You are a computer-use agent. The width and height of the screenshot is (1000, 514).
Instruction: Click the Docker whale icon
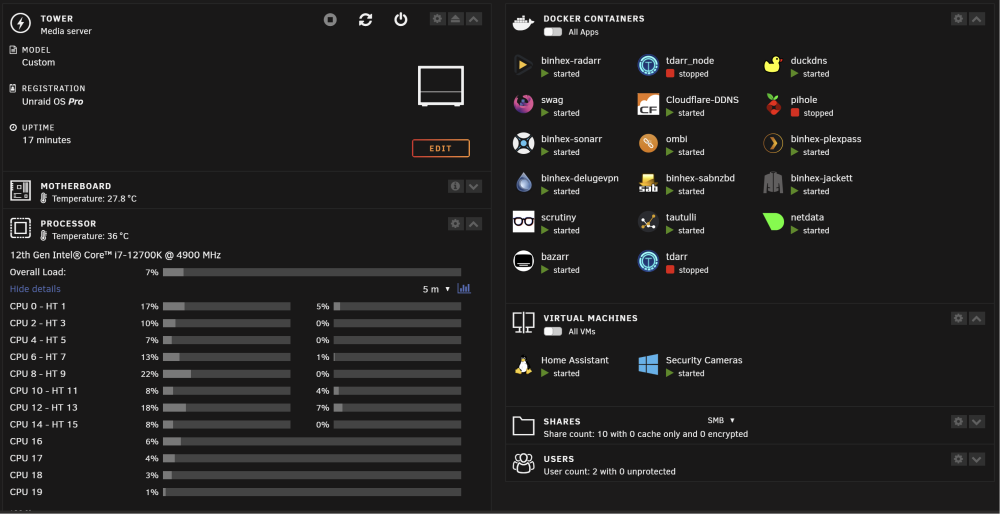523,24
